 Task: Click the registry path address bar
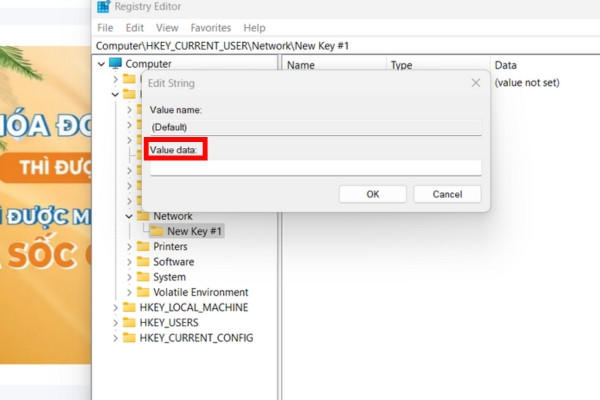346,46
